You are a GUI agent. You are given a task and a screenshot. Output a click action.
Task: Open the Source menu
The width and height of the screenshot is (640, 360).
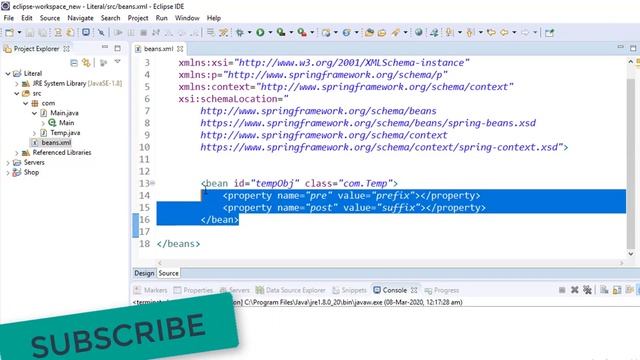pos(50,18)
